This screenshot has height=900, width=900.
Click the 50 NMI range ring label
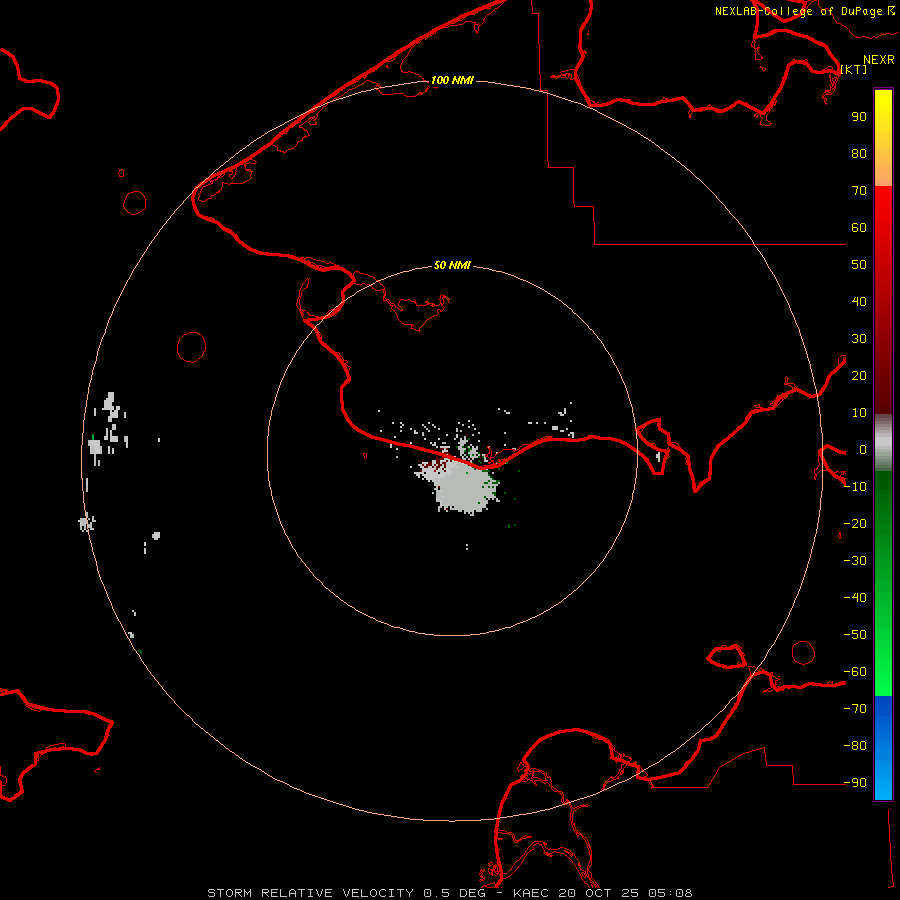(452, 265)
